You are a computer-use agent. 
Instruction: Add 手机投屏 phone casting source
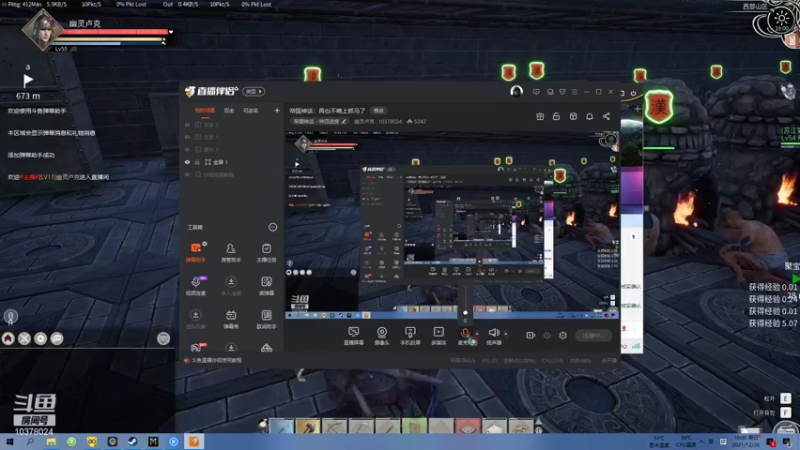coord(410,336)
